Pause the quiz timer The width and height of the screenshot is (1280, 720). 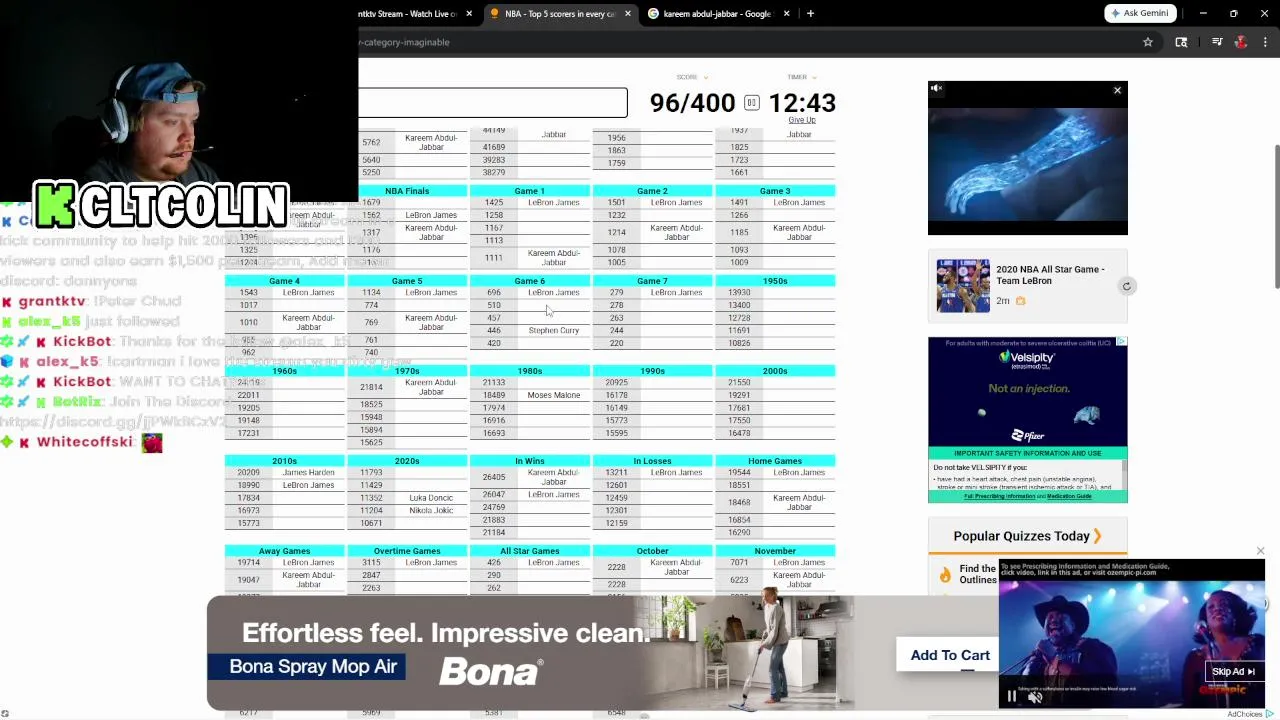point(751,103)
